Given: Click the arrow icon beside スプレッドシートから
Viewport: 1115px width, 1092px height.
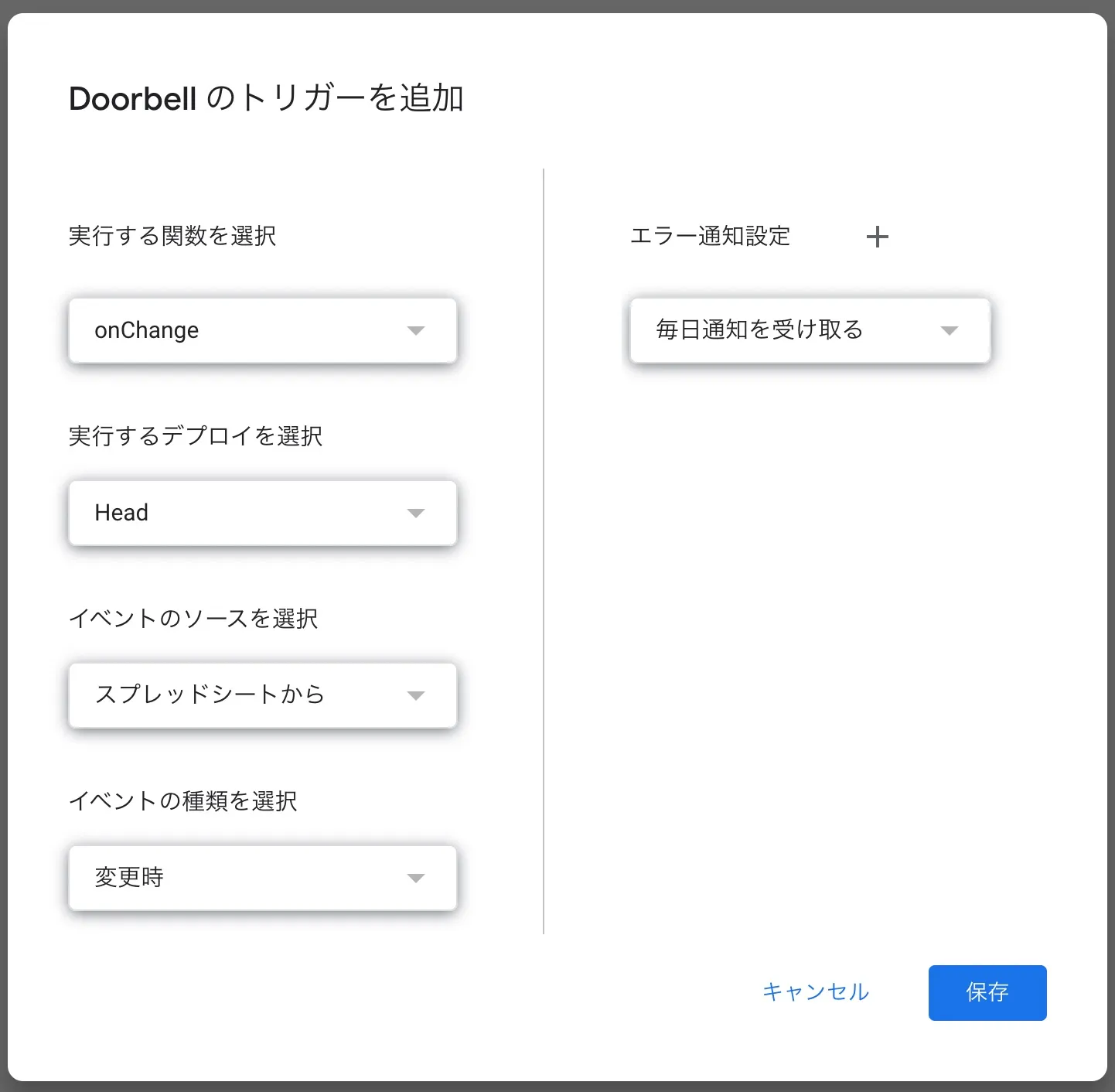Looking at the screenshot, I should pos(416,696).
